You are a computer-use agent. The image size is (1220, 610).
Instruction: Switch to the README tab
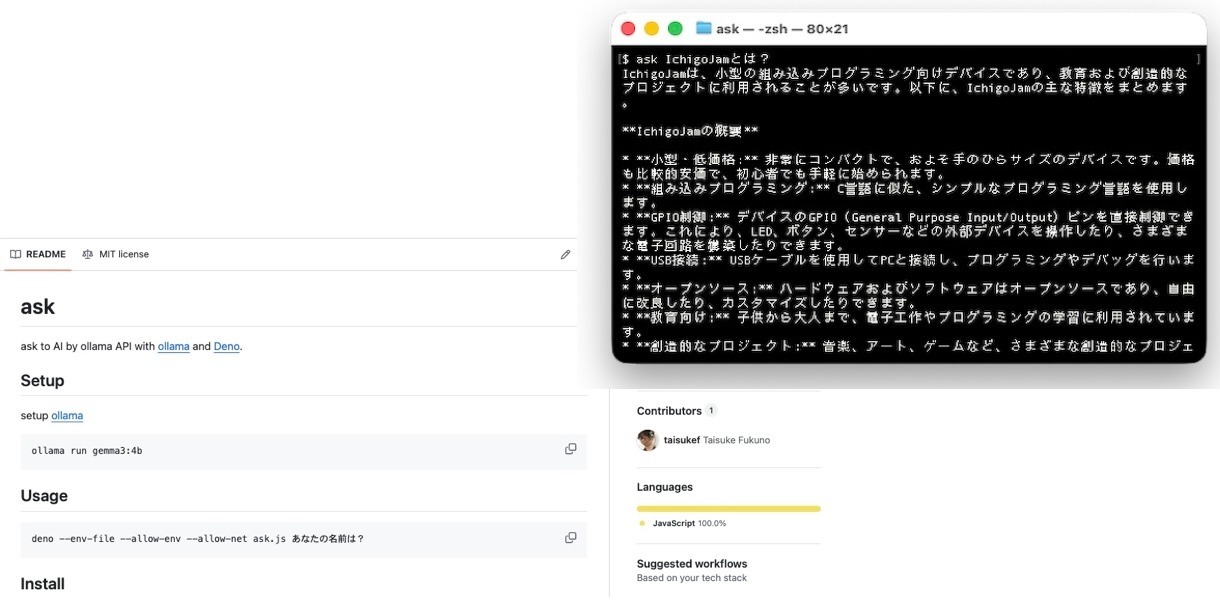[38, 255]
